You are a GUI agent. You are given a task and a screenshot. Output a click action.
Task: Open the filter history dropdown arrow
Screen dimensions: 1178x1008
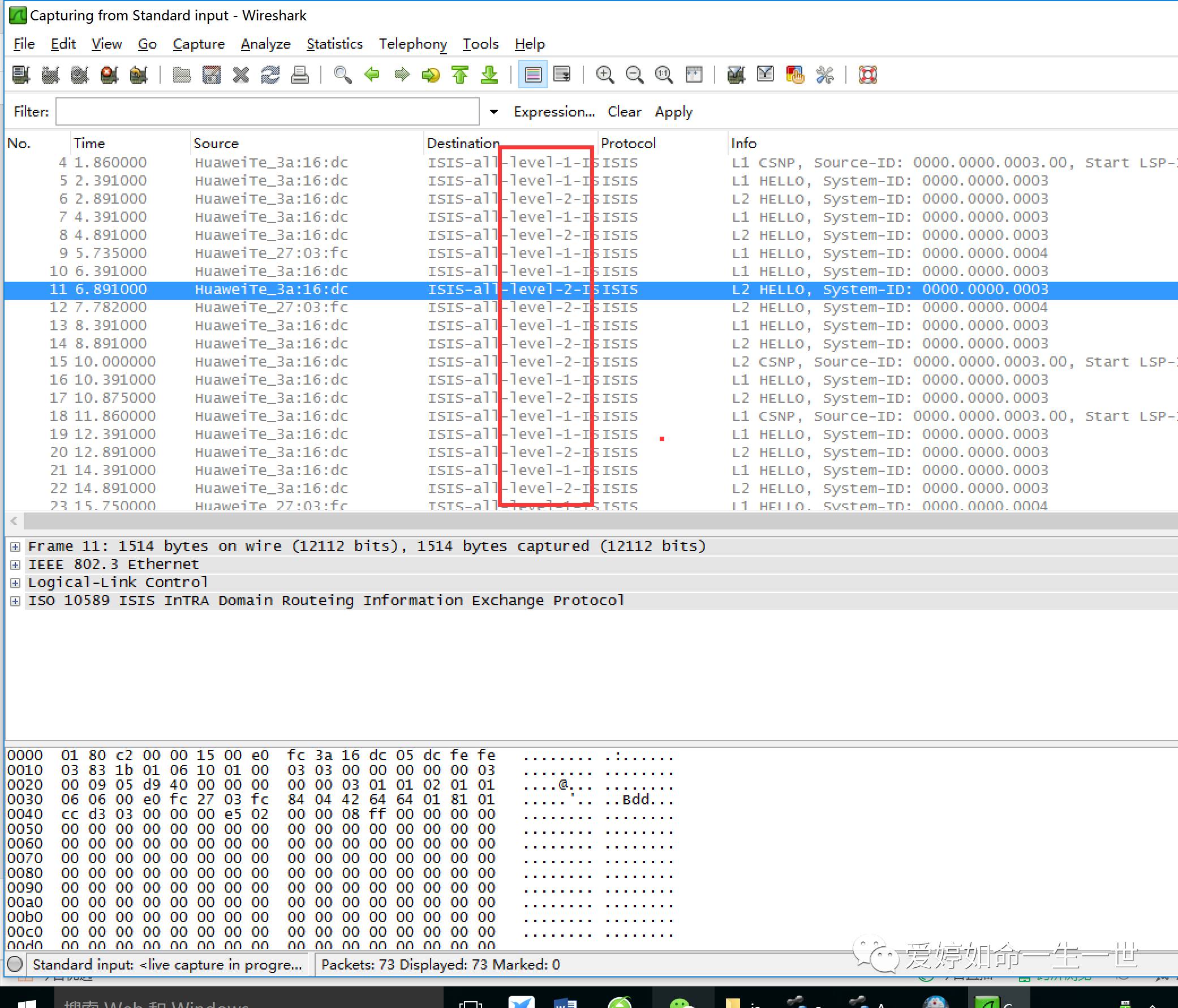tap(493, 112)
